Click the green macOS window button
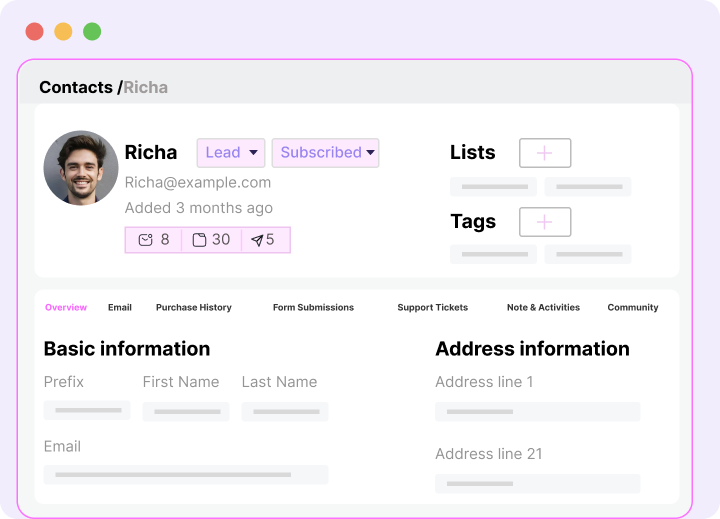The image size is (720, 519). pos(92,31)
